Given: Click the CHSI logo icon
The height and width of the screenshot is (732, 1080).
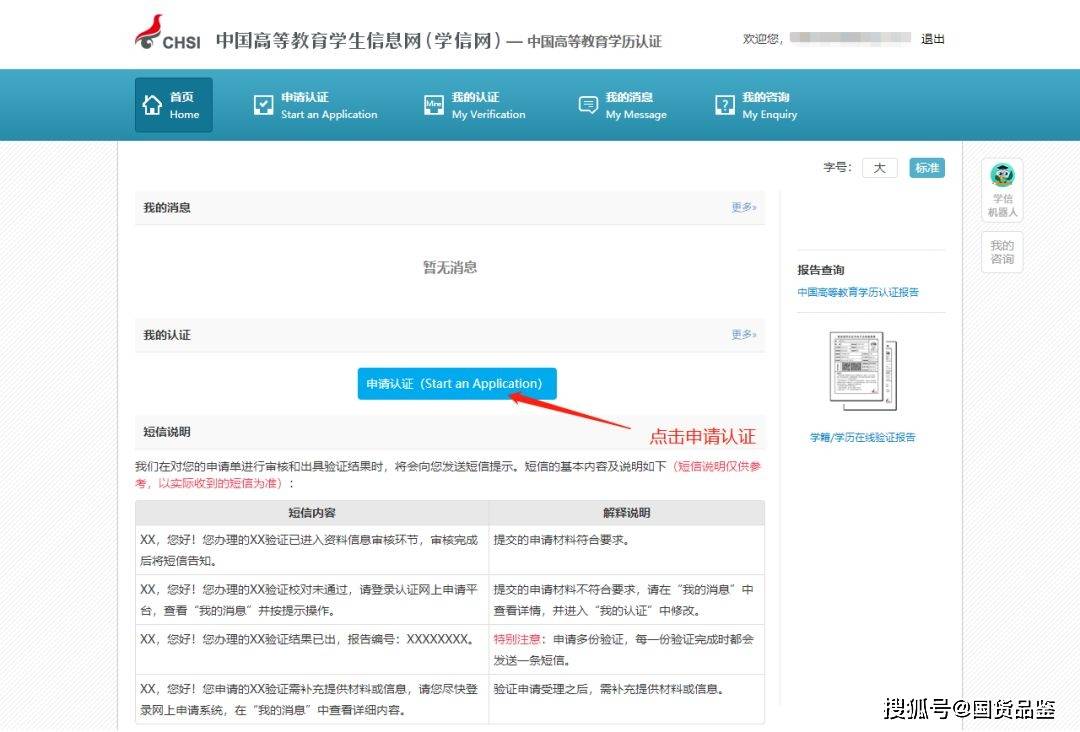Looking at the screenshot, I should pyautogui.click(x=150, y=32).
